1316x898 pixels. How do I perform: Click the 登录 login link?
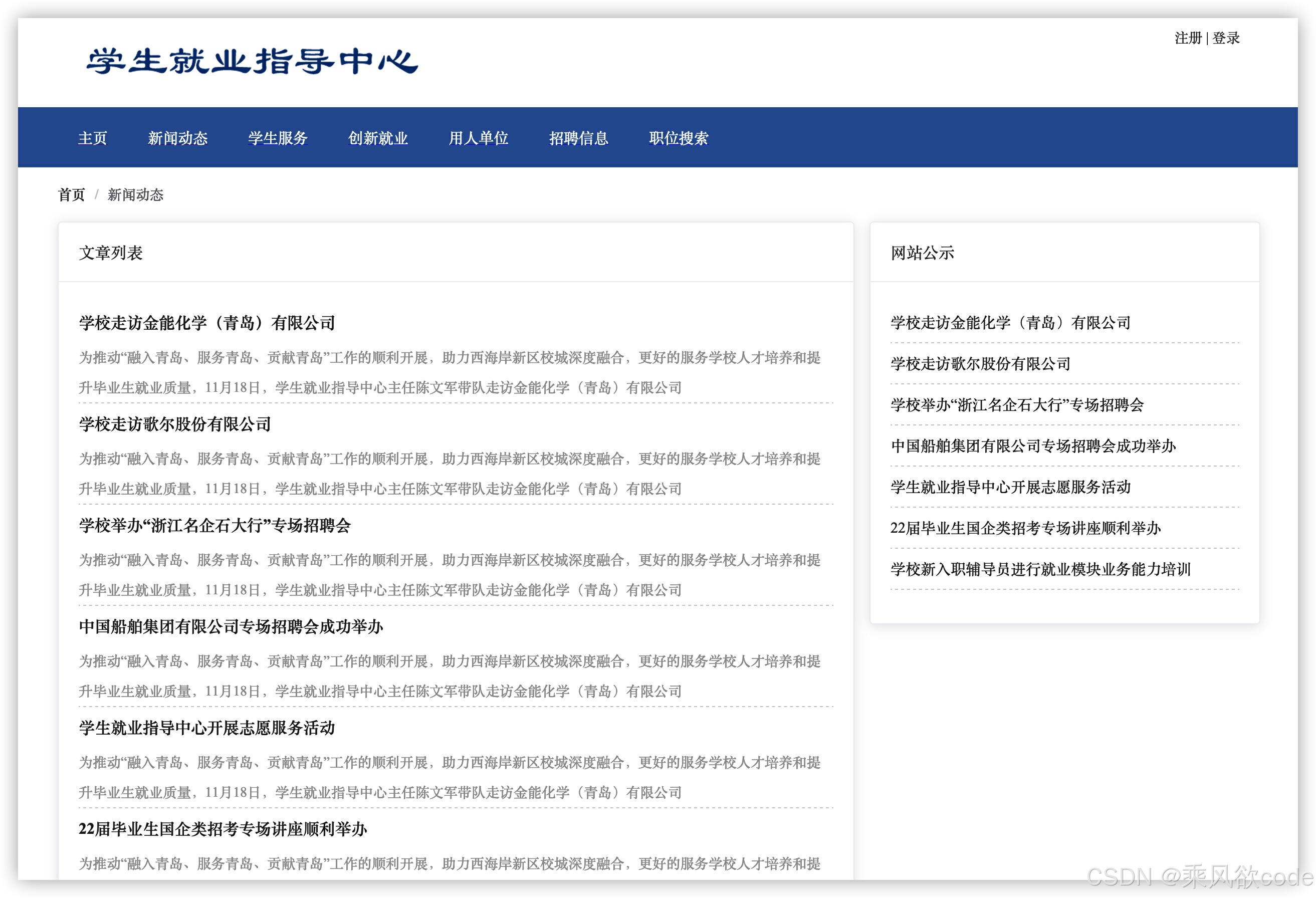1225,38
